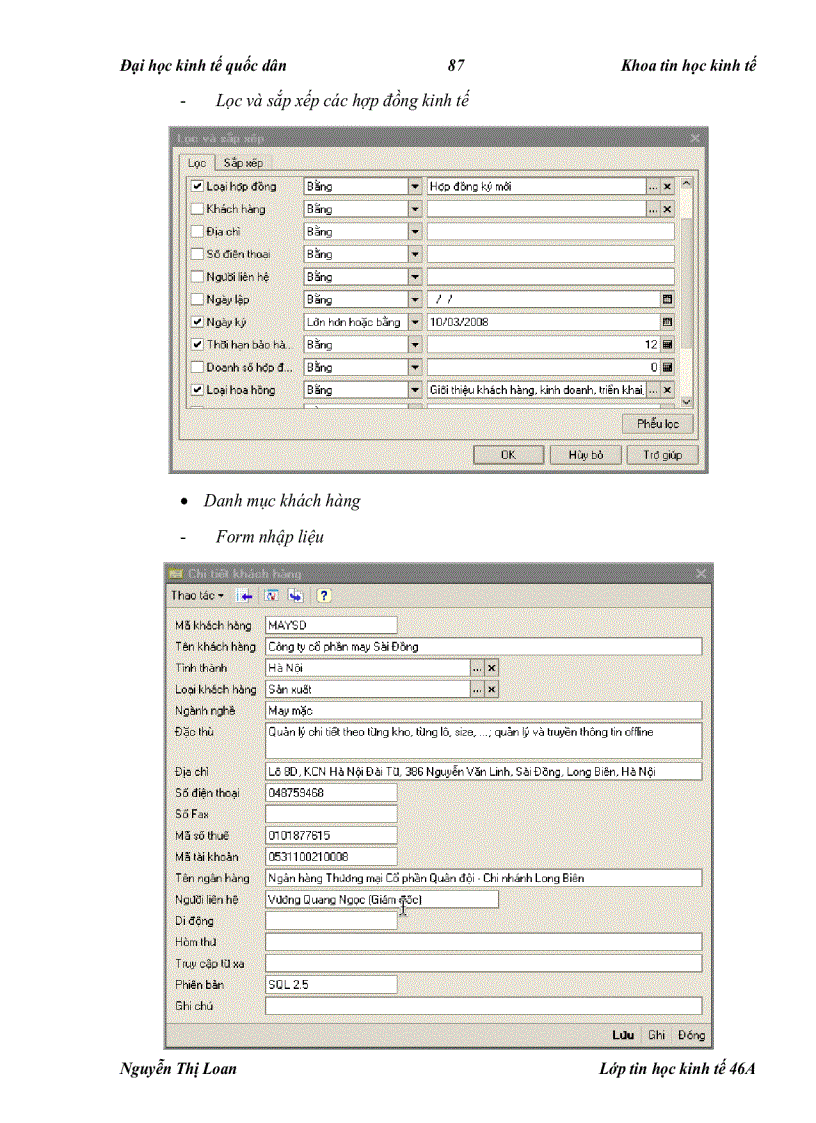
Task: Open calendar picker for Ngày lập
Action: pyautogui.click(x=667, y=299)
